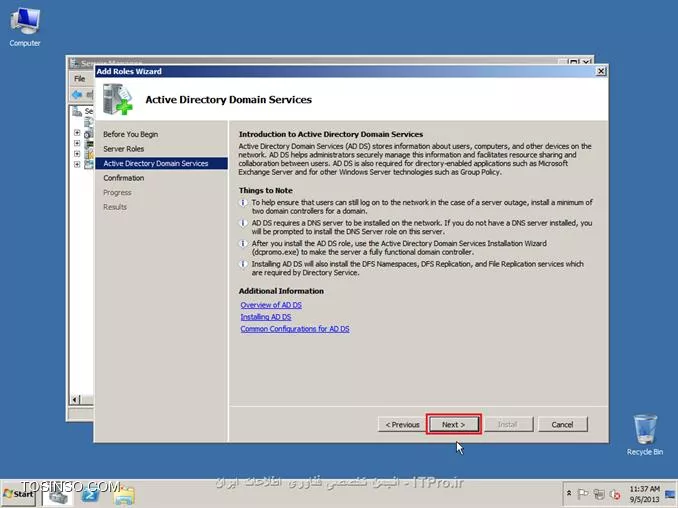Image resolution: width=678 pixels, height=508 pixels.
Task: Click the info icon beside the DFS Namespaces note
Action: click(x=243, y=264)
